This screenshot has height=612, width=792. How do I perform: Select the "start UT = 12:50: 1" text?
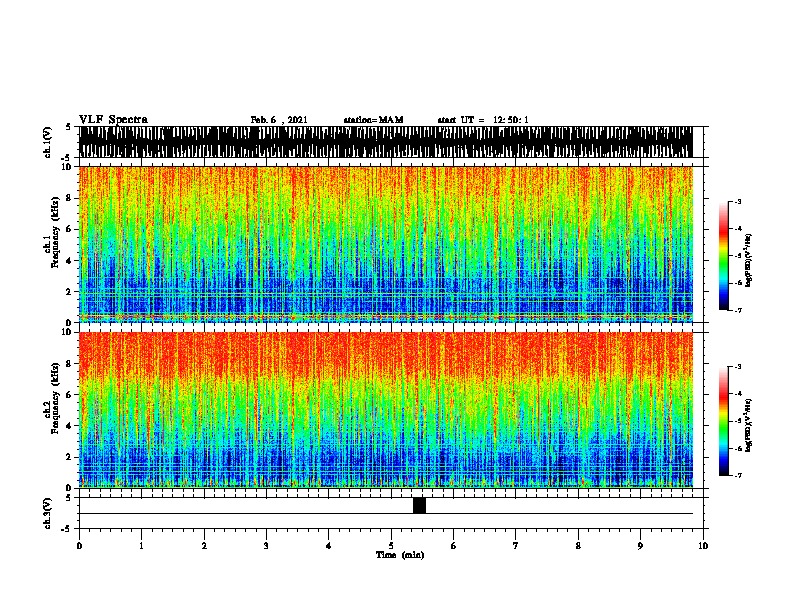pyautogui.click(x=483, y=120)
